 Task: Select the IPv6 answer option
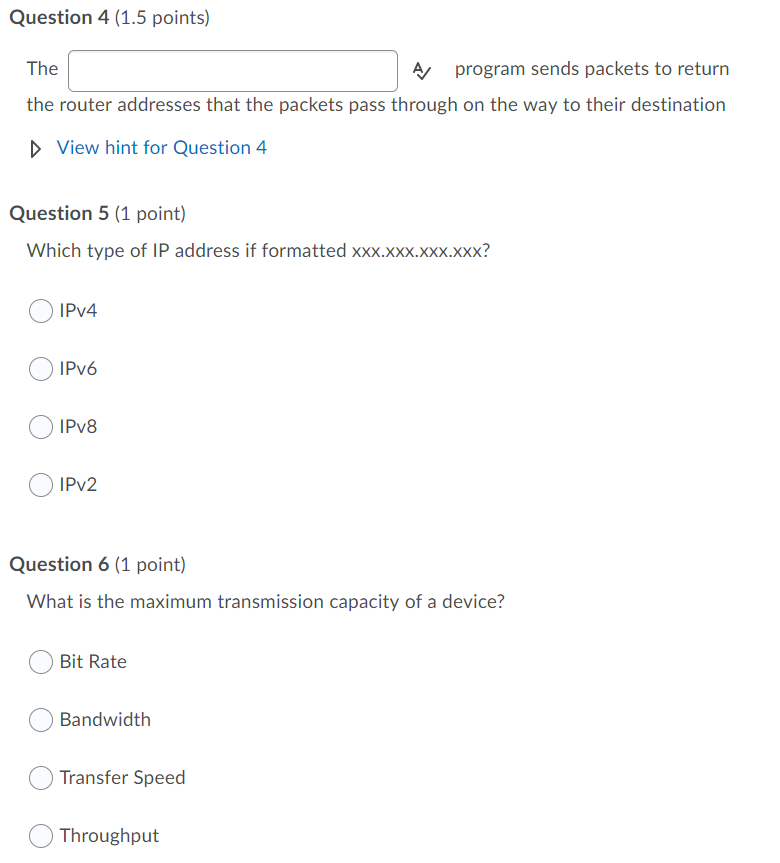(40, 369)
